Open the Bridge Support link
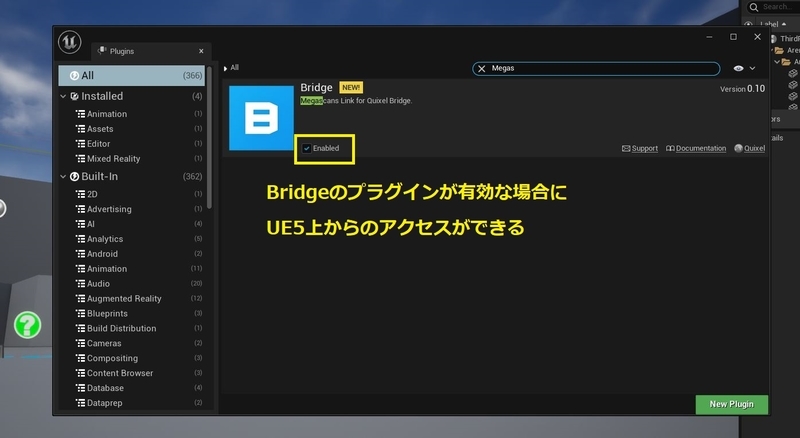 click(x=640, y=148)
